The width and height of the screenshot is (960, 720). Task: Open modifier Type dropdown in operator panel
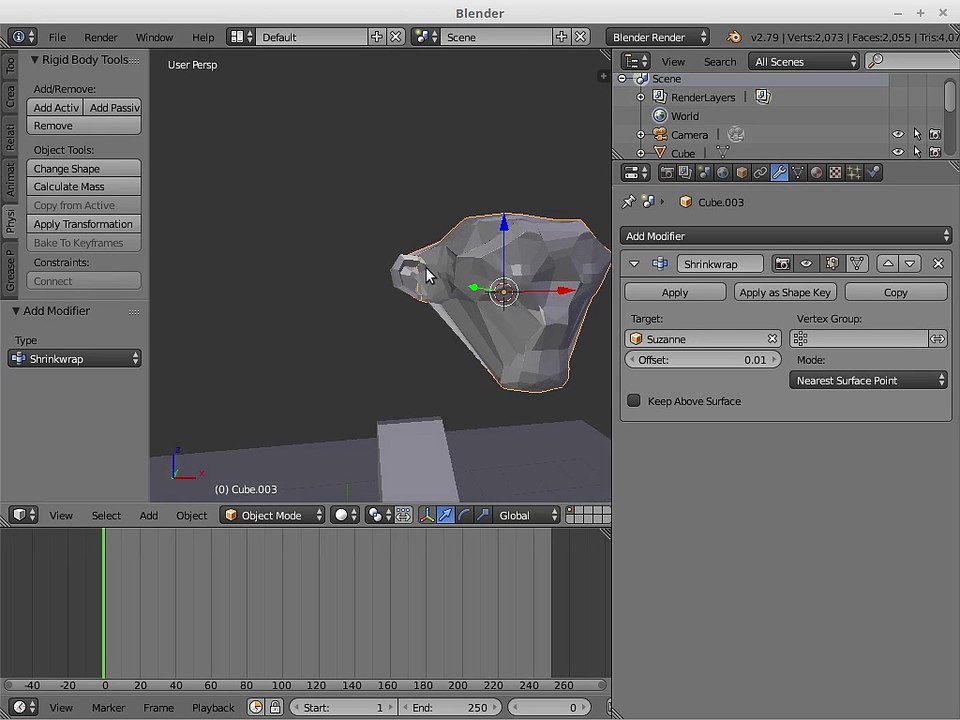(x=75, y=359)
